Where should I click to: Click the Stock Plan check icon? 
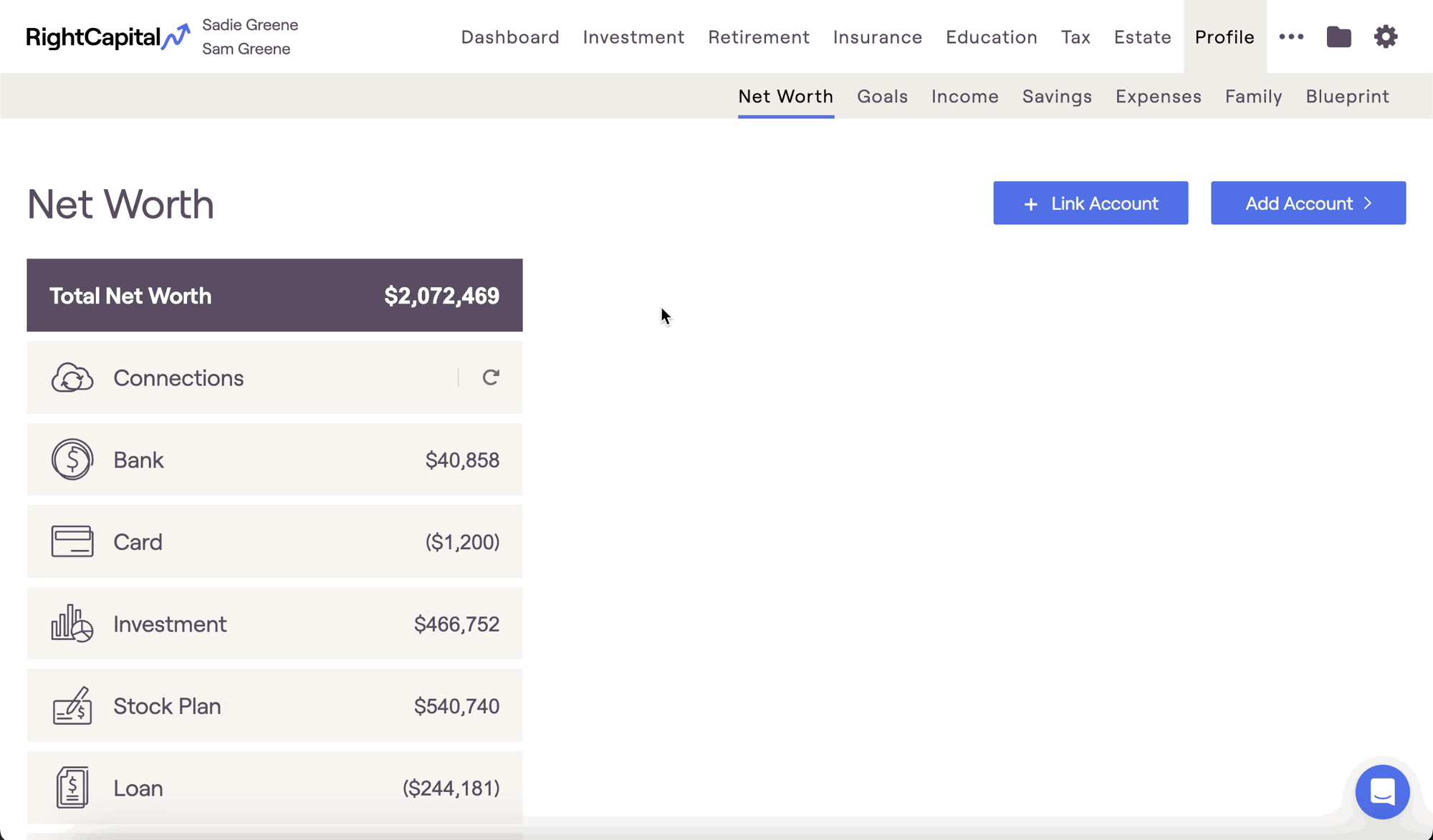click(x=72, y=705)
